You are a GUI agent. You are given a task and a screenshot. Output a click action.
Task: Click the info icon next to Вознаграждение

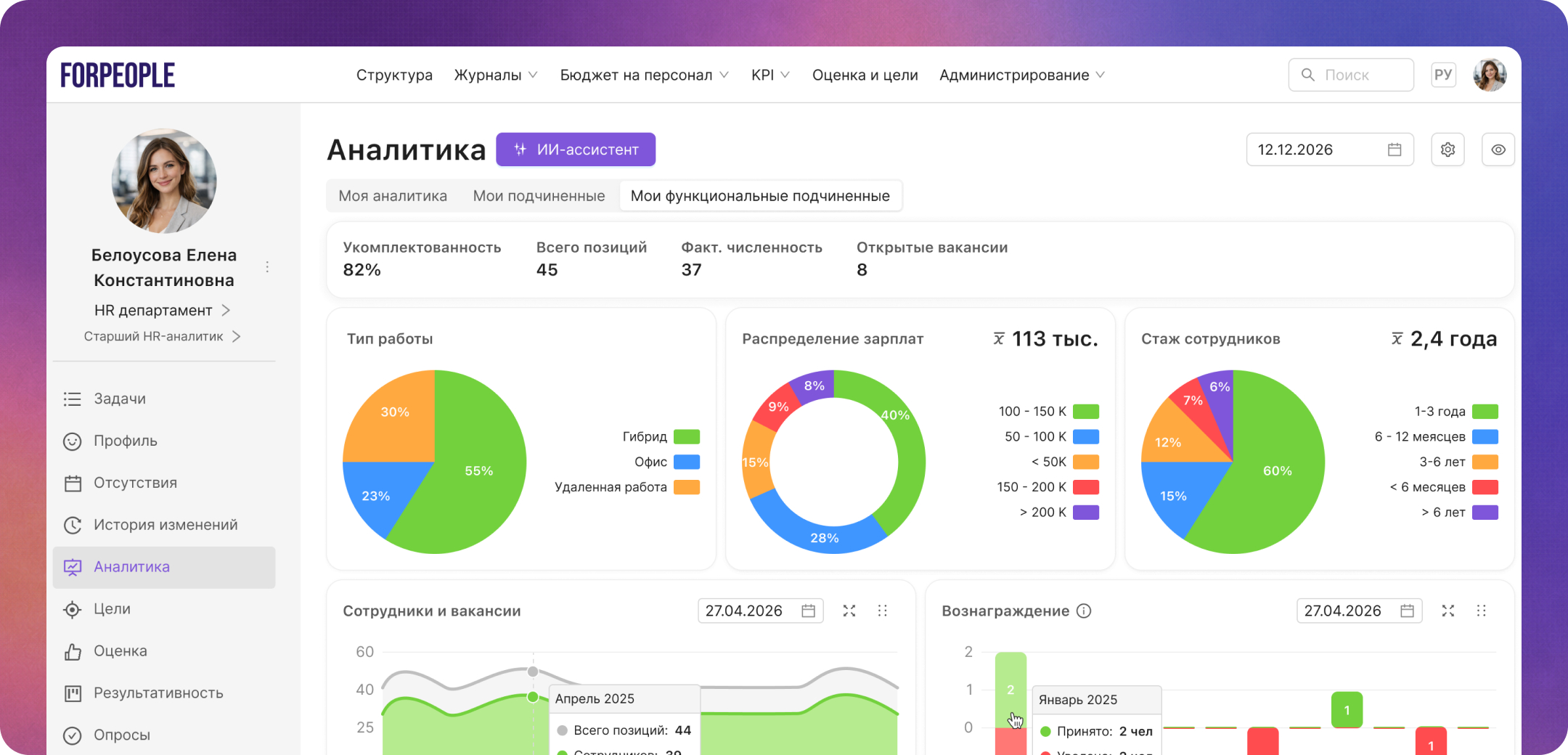[1084, 611]
